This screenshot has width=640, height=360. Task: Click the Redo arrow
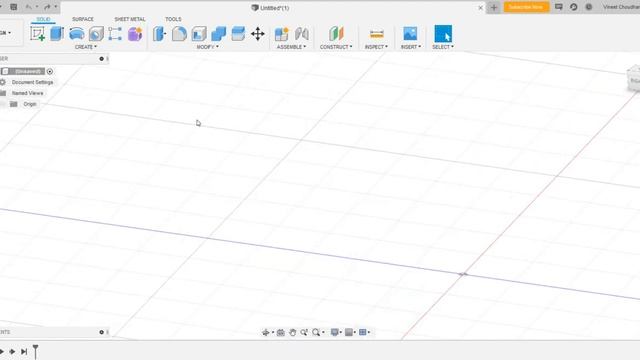[x=47, y=7]
